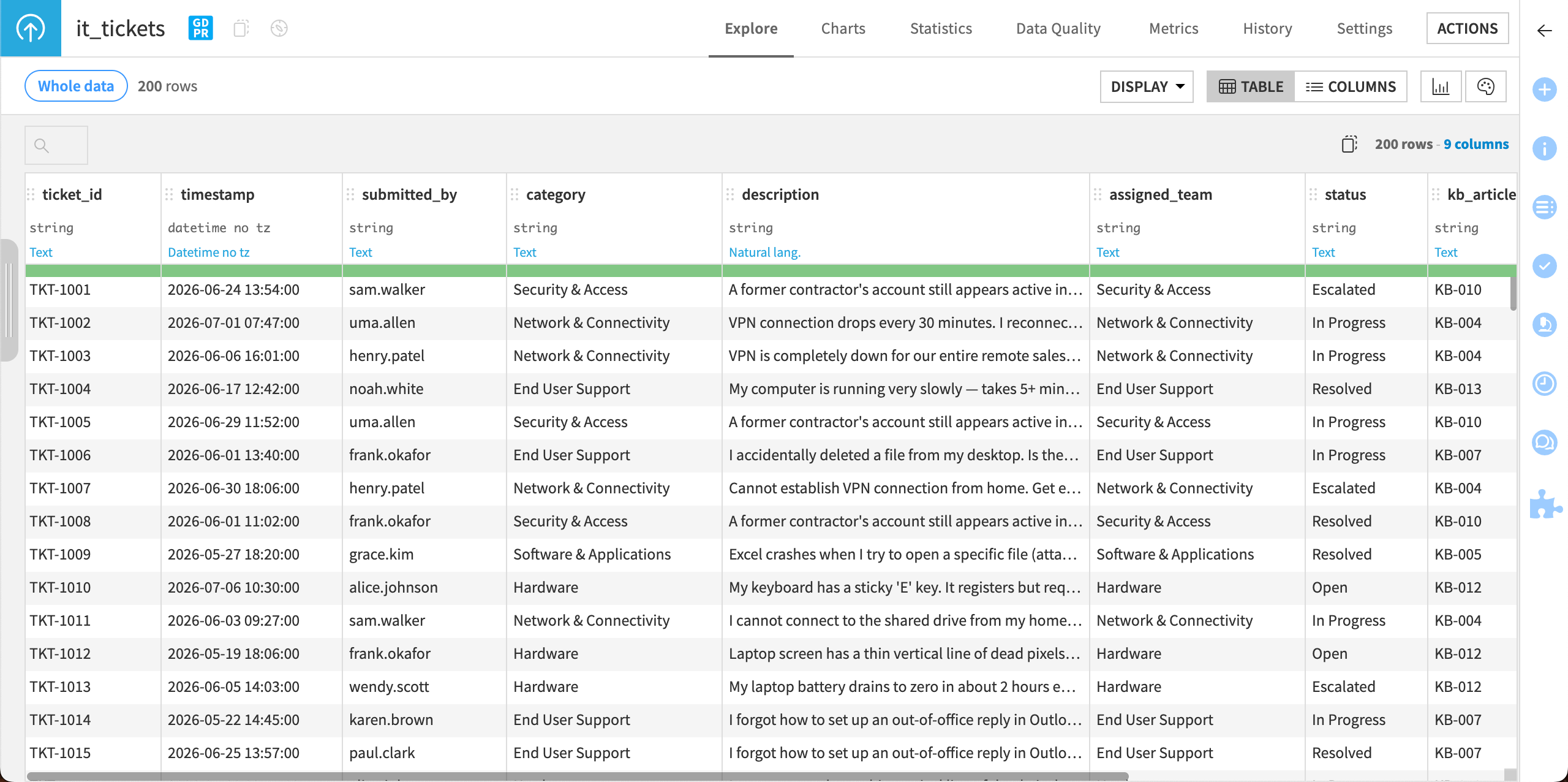Open the DISPLAY dropdown

[1147, 86]
